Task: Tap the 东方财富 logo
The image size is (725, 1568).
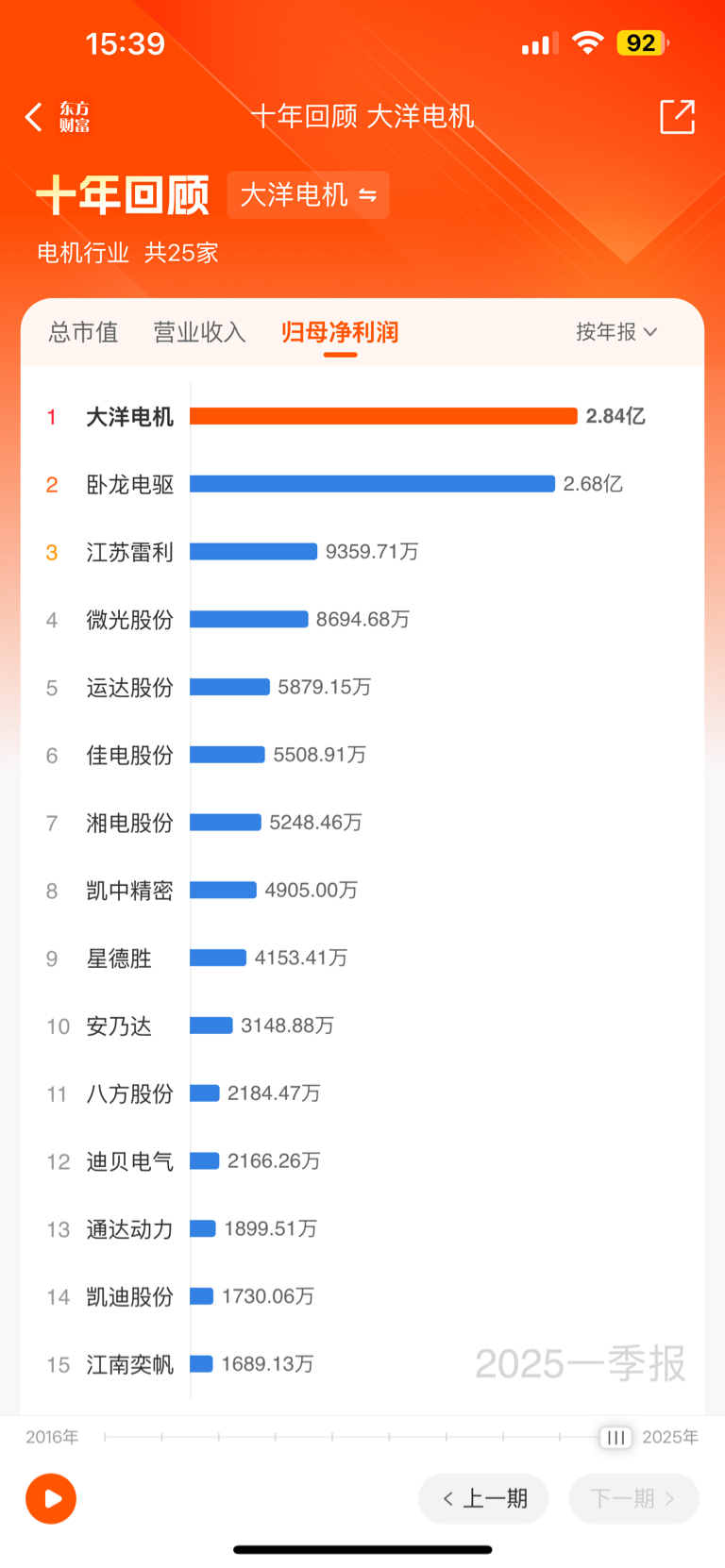Action: click(x=75, y=117)
